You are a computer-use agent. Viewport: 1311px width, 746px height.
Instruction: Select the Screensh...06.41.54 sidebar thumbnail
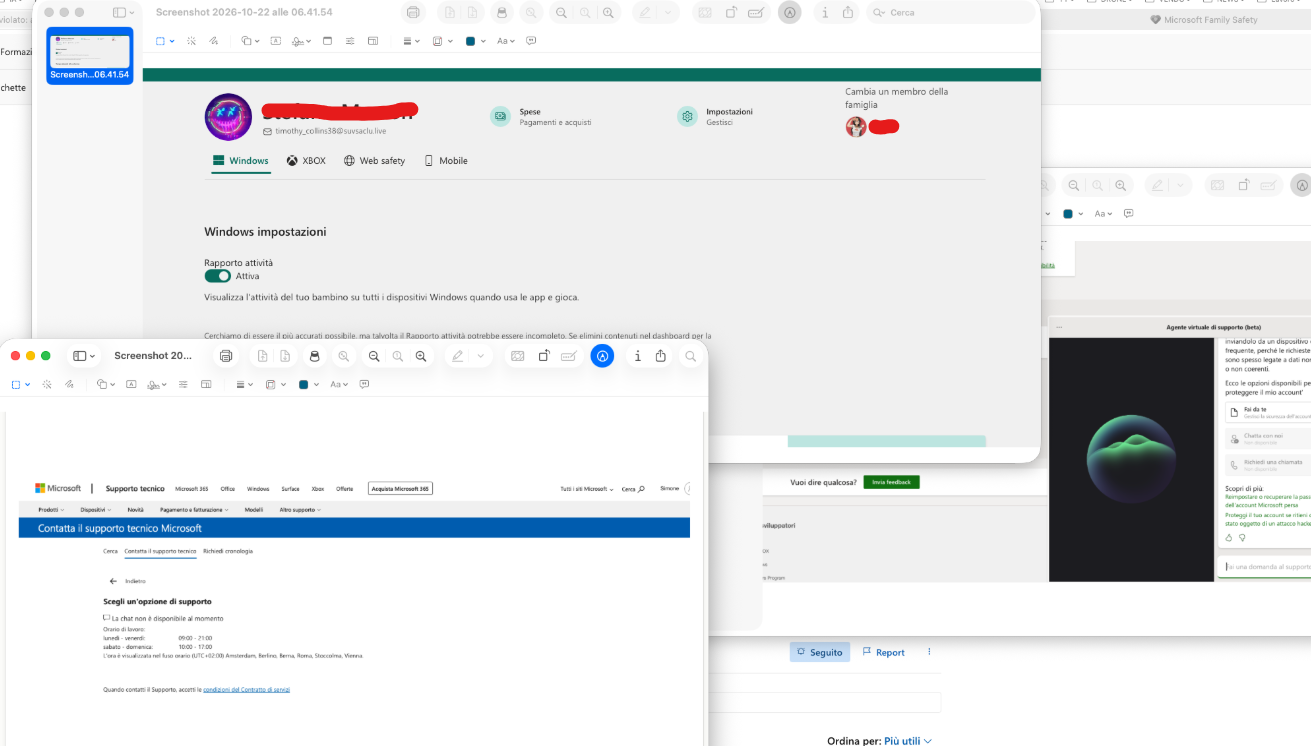pos(90,55)
